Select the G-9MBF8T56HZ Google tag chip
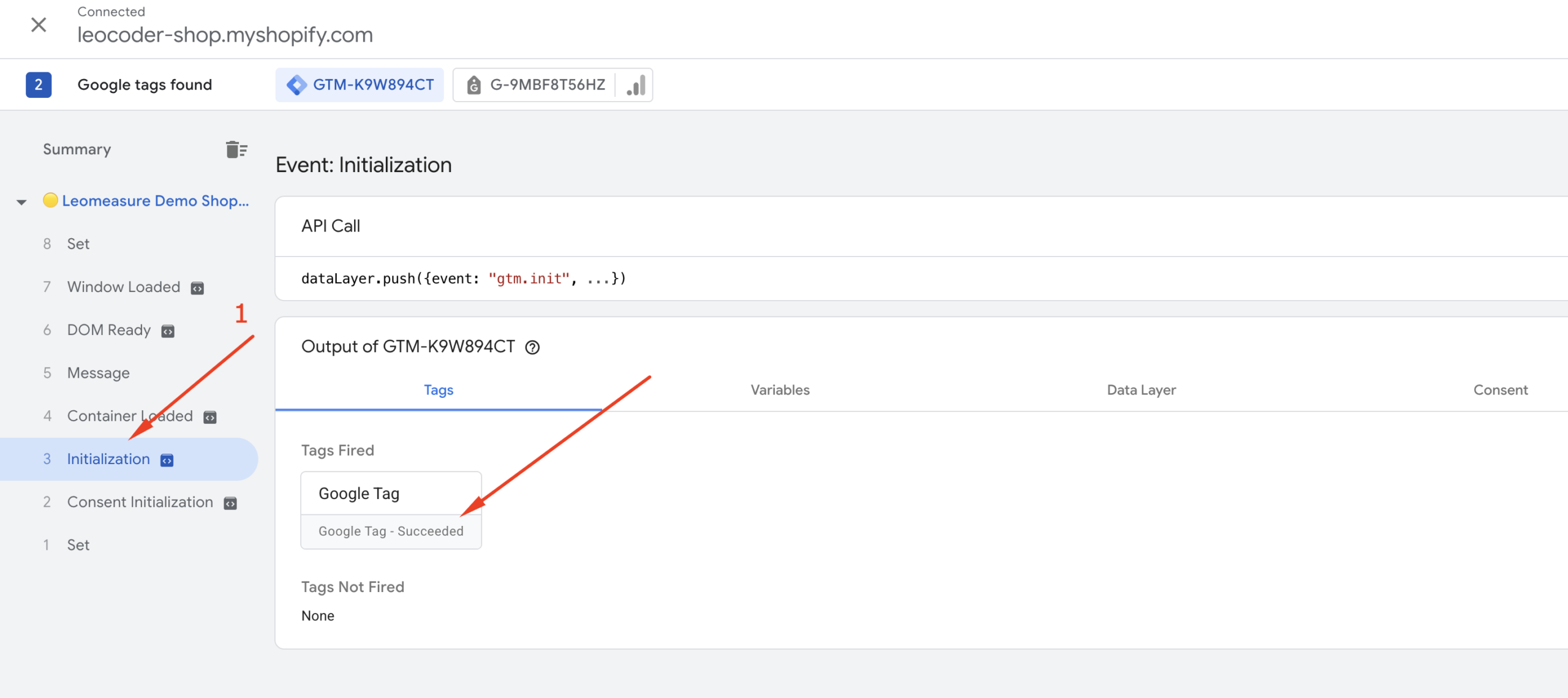The image size is (1568, 698). [x=534, y=84]
